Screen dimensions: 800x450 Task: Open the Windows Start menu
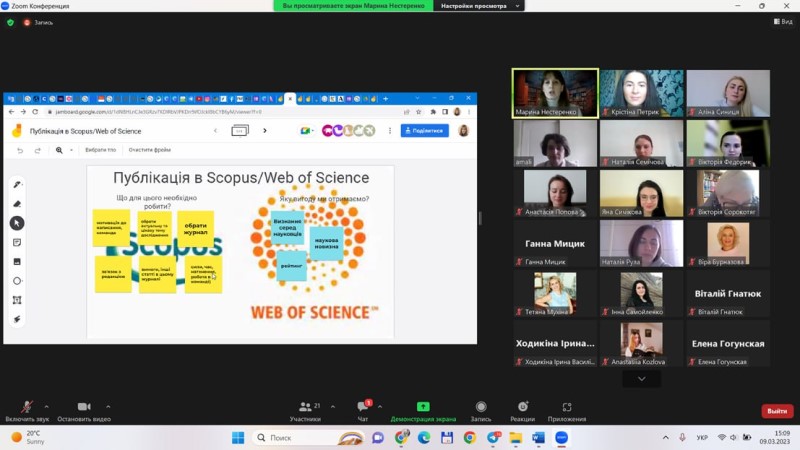point(238,438)
